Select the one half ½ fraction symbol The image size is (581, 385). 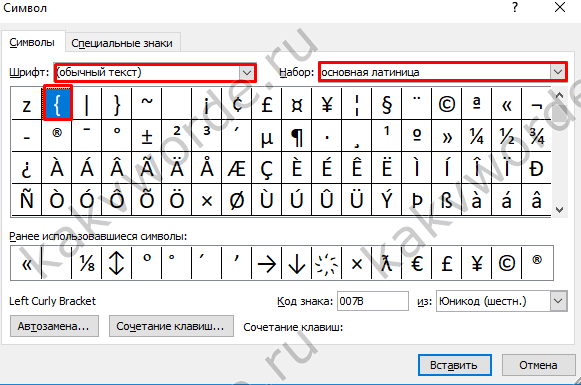(507, 136)
